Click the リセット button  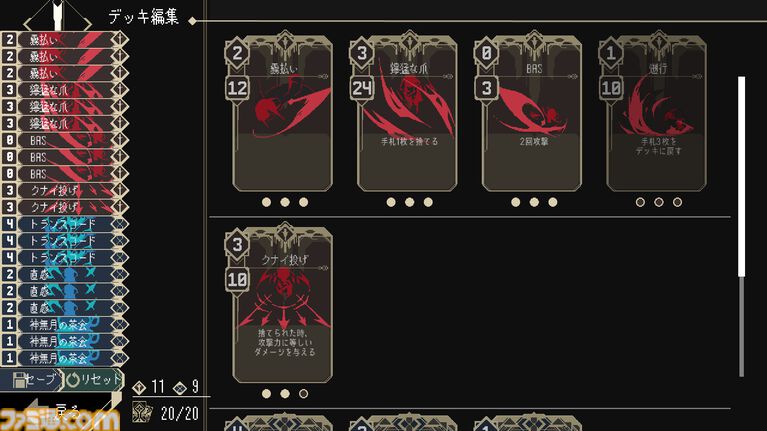tap(93, 380)
